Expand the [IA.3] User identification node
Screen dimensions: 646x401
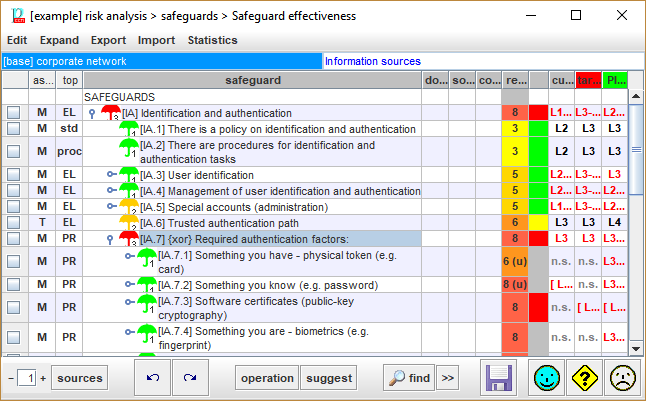coord(111,175)
